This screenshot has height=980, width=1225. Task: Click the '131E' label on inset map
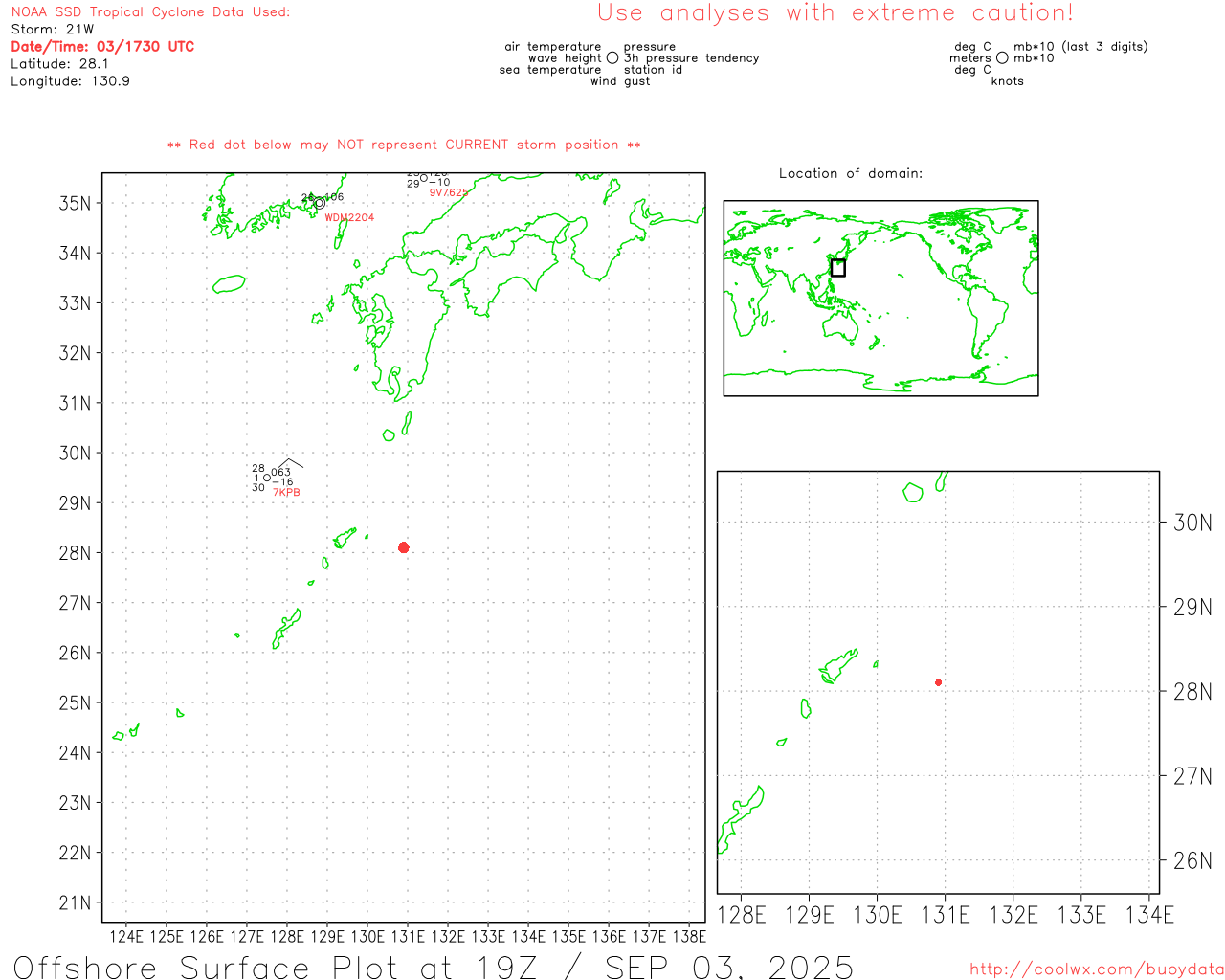tap(946, 915)
